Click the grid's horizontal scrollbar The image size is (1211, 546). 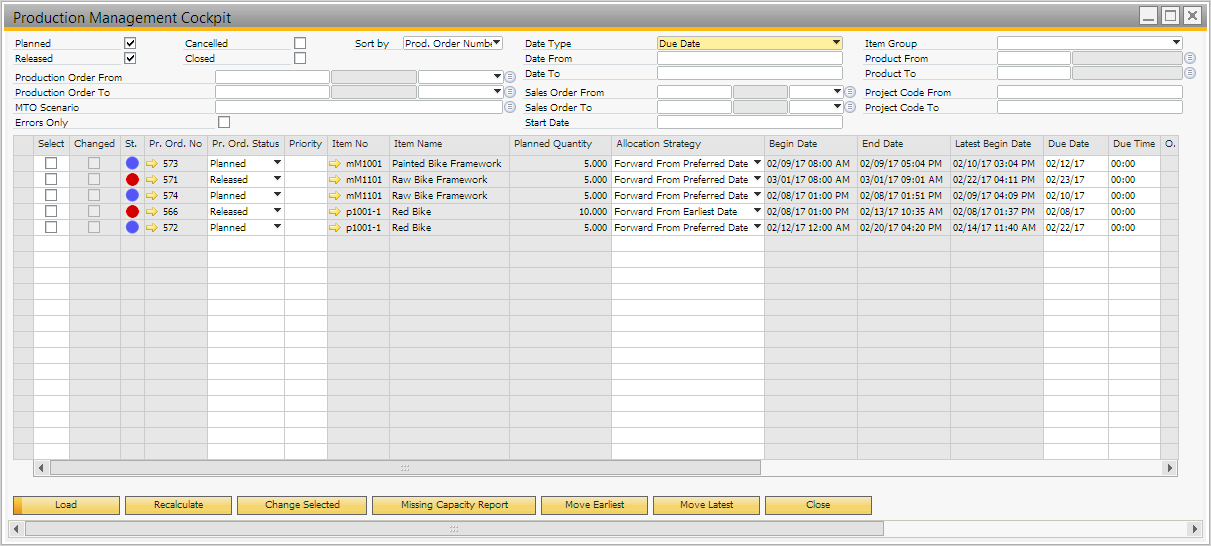click(x=405, y=468)
